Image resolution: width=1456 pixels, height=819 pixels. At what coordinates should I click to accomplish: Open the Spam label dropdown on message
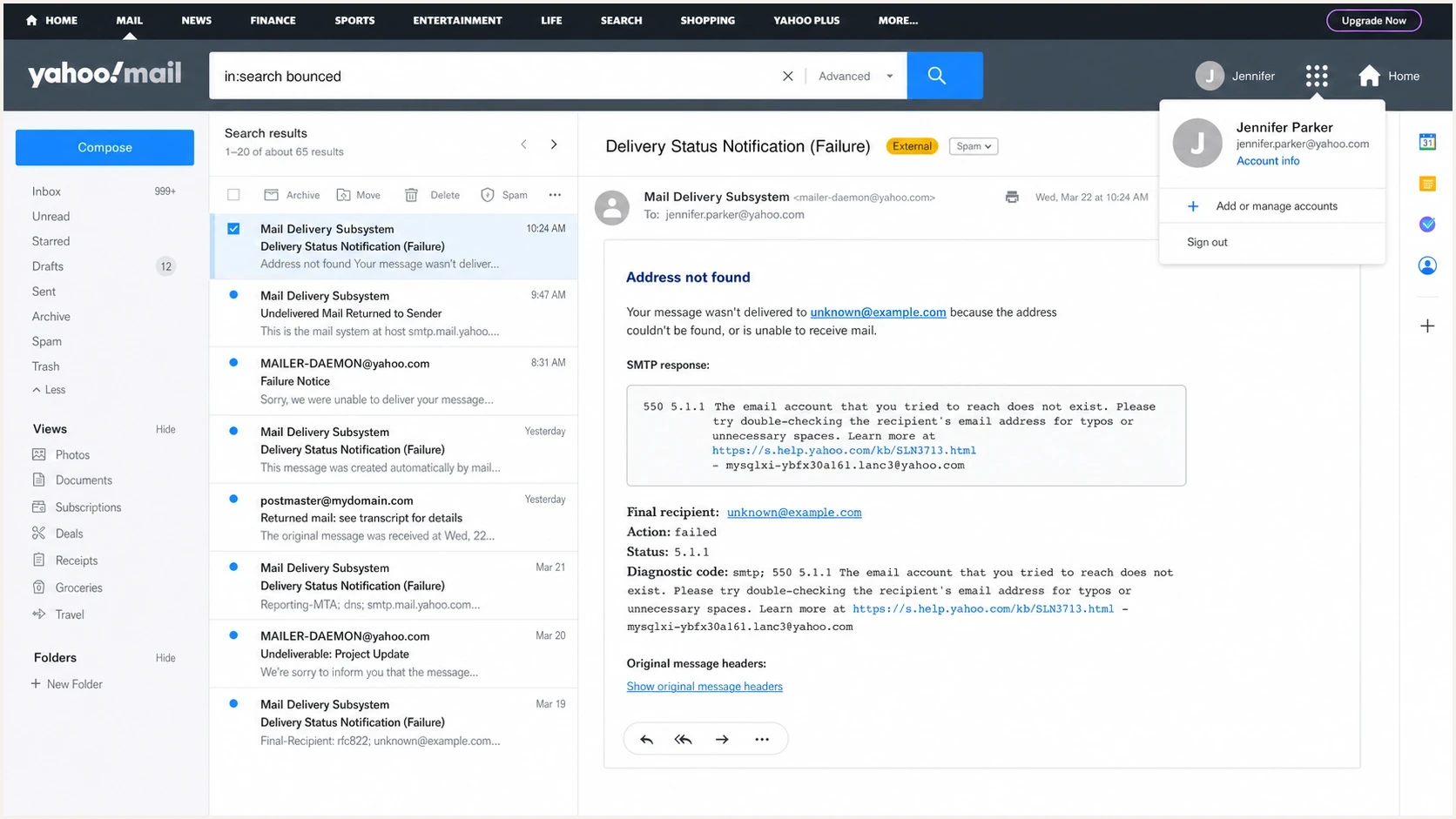tap(974, 146)
